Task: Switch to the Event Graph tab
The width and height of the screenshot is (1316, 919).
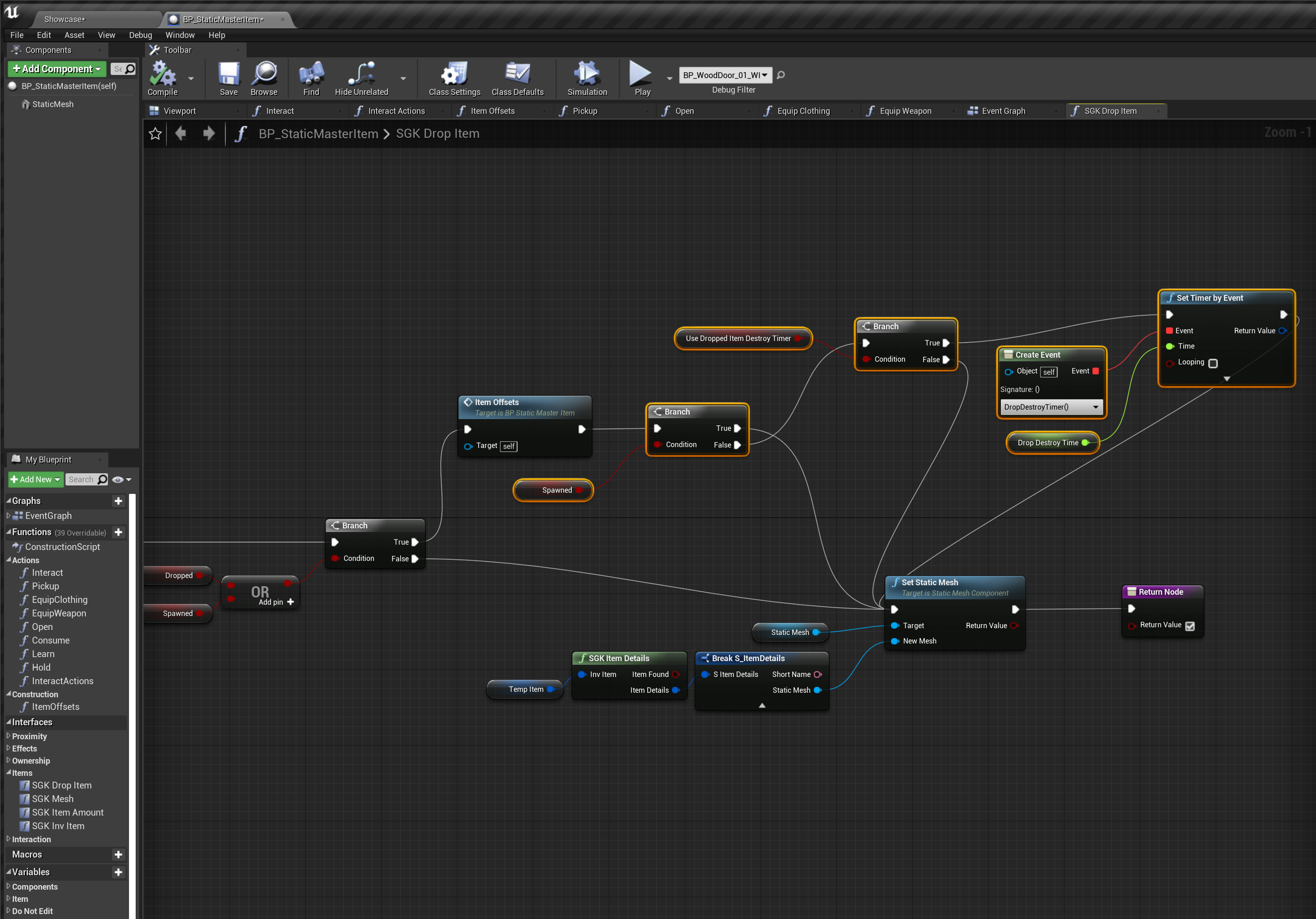Action: (x=1003, y=111)
